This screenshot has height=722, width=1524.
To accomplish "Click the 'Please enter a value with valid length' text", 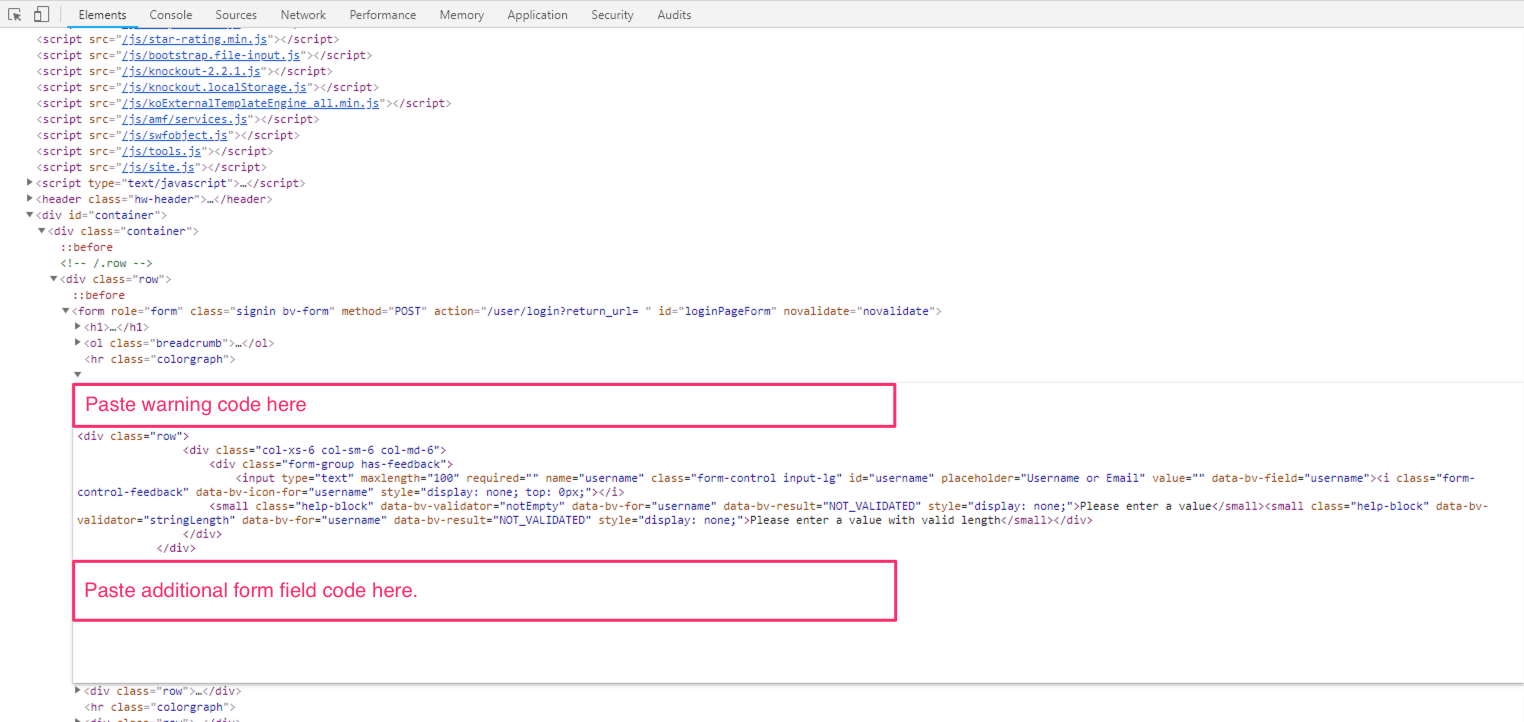I will [x=875, y=520].
